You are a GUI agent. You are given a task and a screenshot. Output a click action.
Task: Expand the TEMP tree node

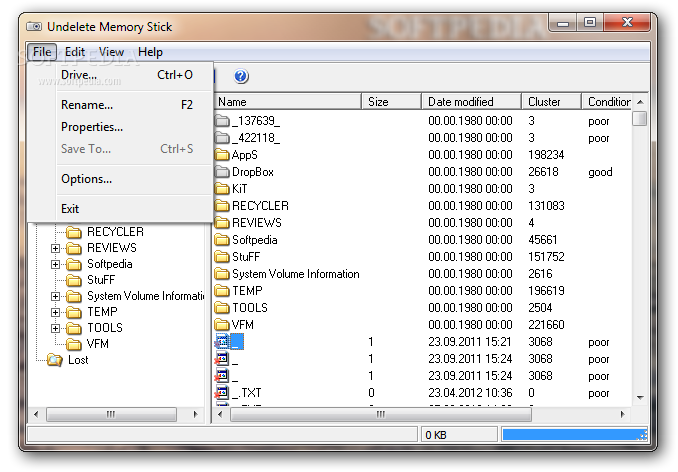click(x=55, y=313)
